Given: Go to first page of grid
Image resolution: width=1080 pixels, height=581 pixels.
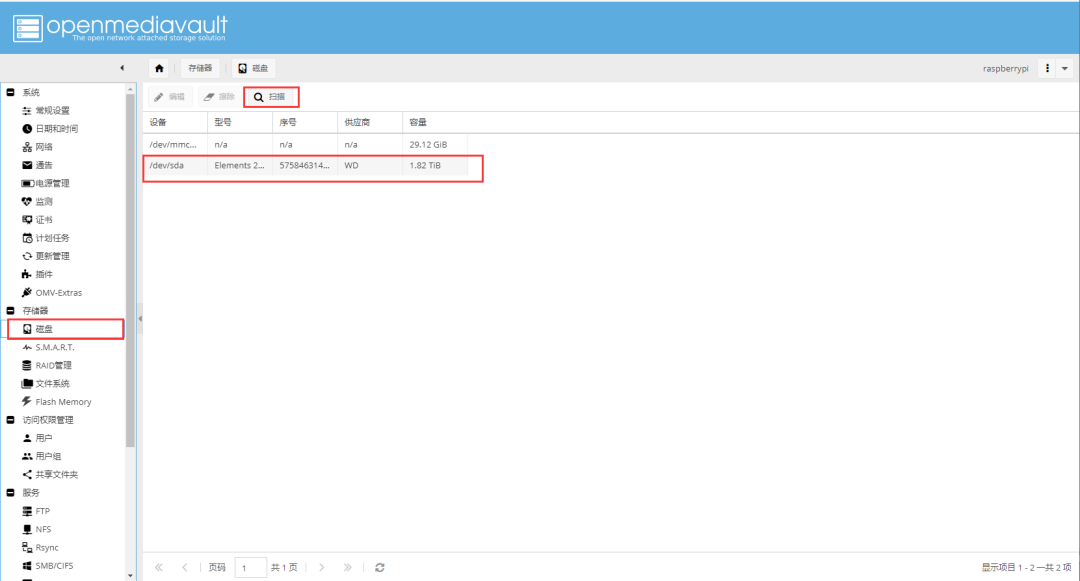Looking at the screenshot, I should pos(158,567).
